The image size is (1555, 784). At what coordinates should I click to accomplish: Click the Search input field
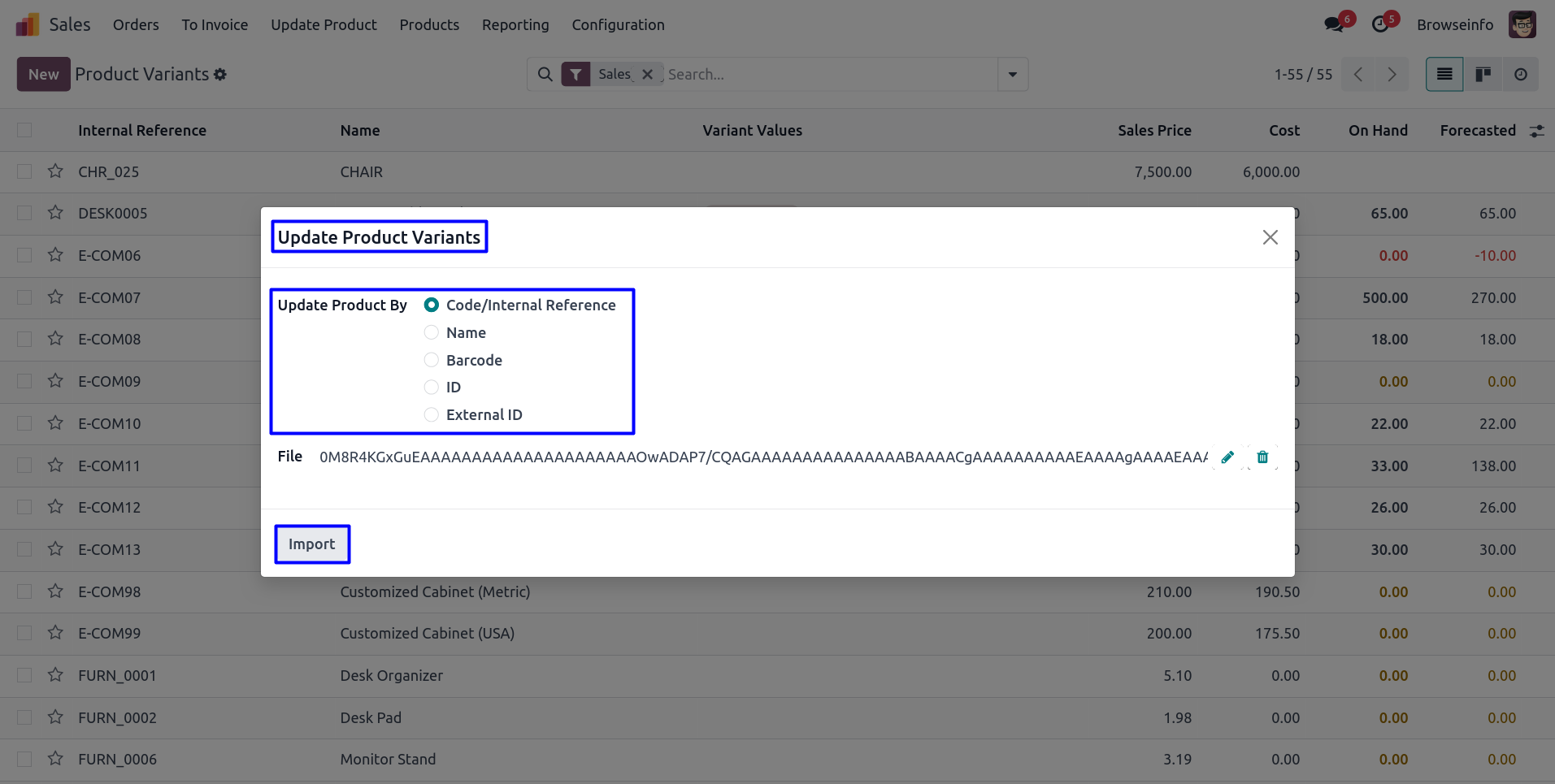point(829,75)
